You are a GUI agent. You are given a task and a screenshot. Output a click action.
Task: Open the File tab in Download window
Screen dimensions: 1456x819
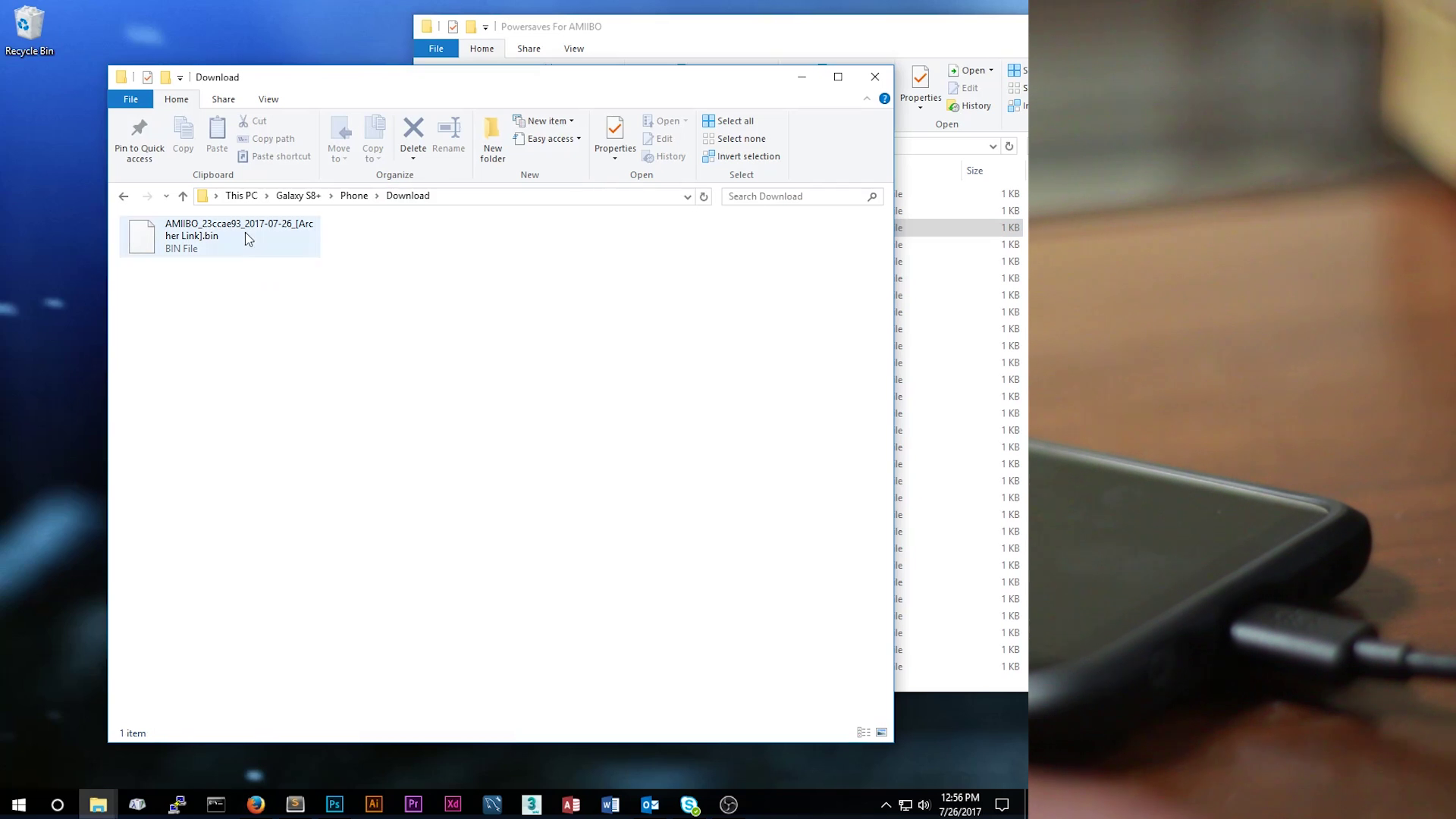click(130, 99)
